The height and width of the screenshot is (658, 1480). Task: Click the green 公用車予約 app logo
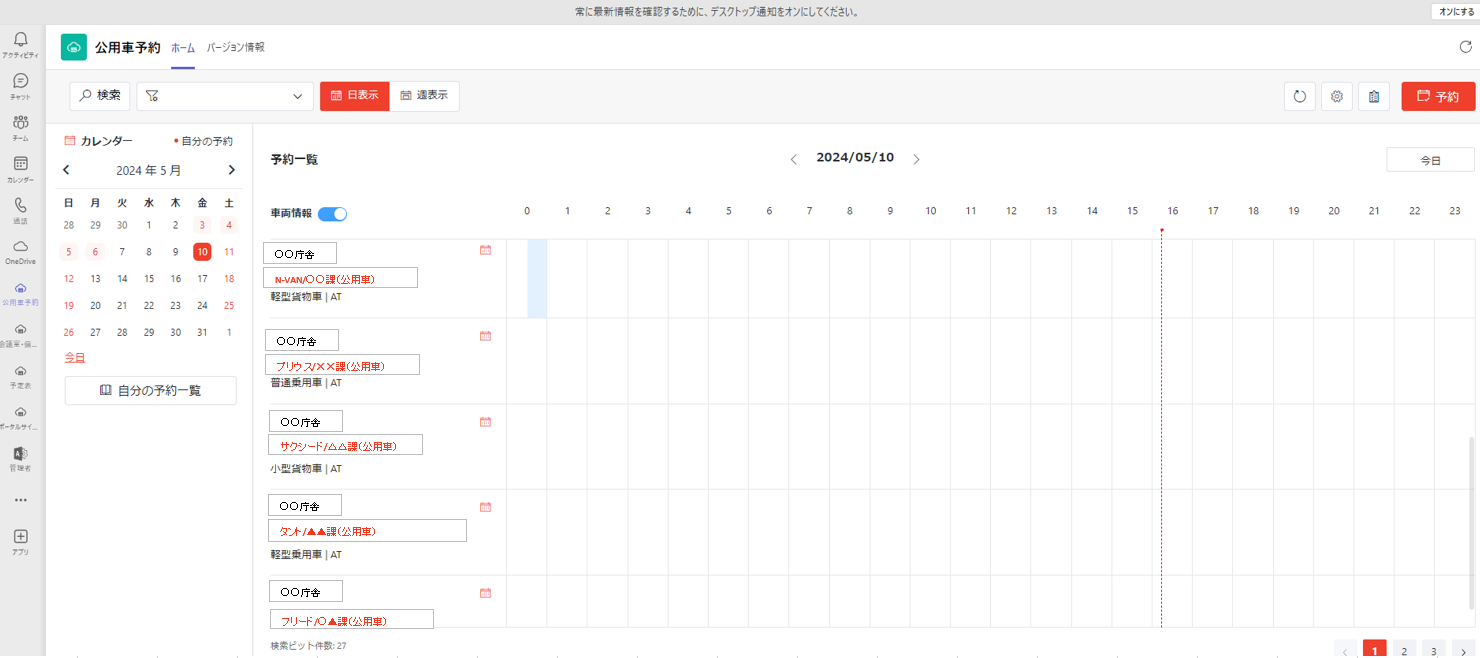pos(73,47)
